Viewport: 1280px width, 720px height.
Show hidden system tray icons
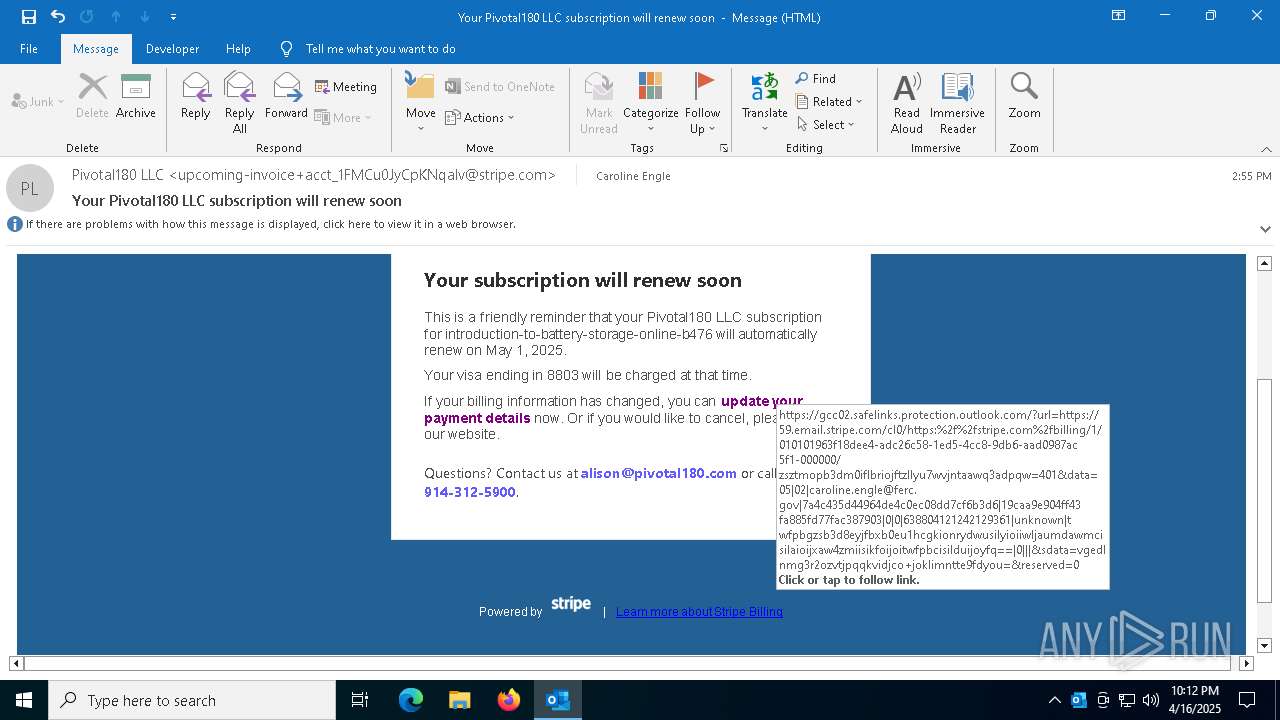1055,700
